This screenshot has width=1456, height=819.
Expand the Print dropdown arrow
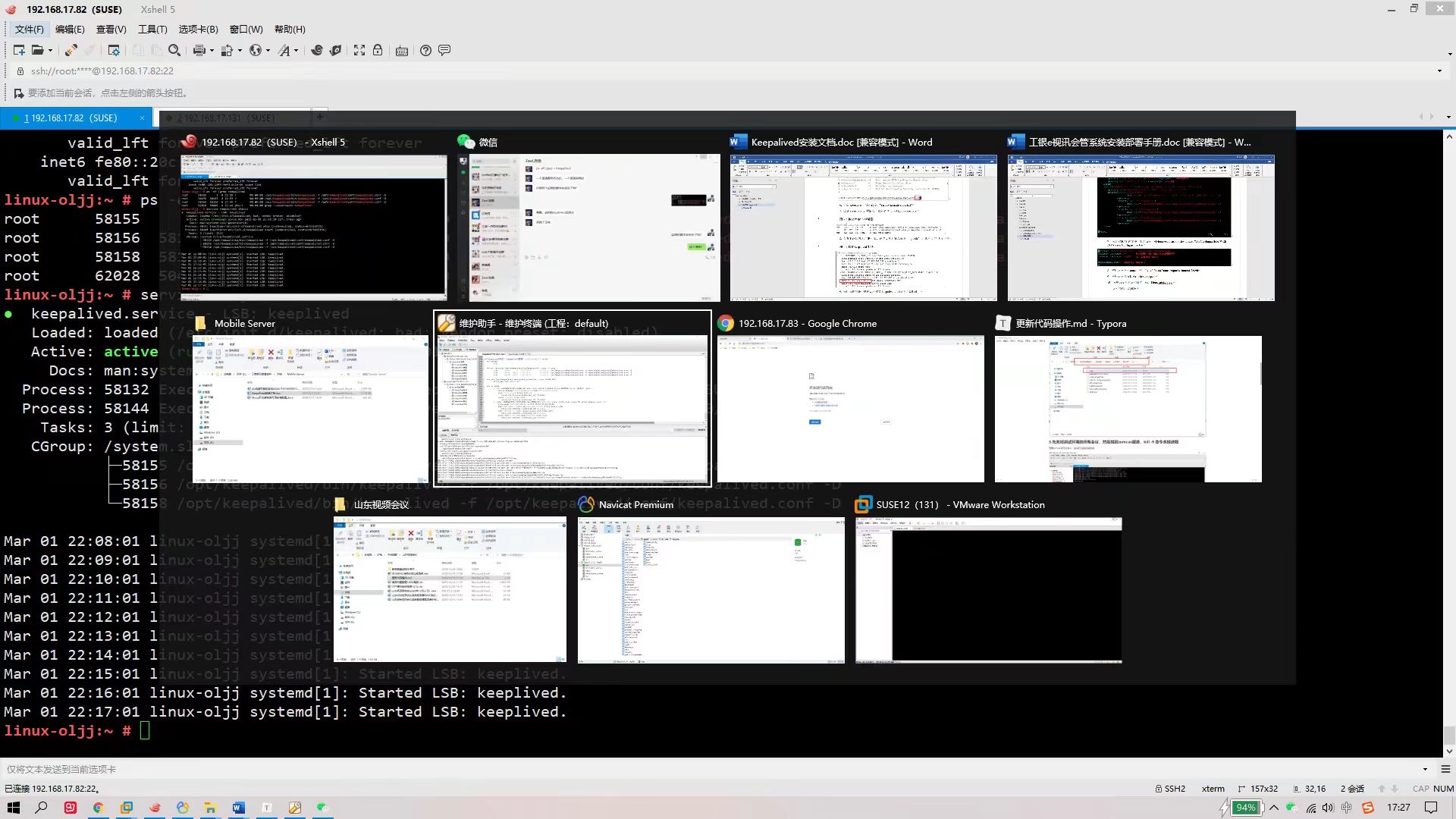[212, 51]
